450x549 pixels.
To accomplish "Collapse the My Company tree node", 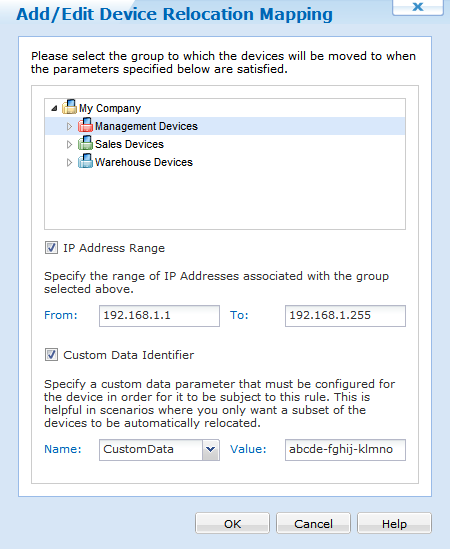I will pos(54,109).
